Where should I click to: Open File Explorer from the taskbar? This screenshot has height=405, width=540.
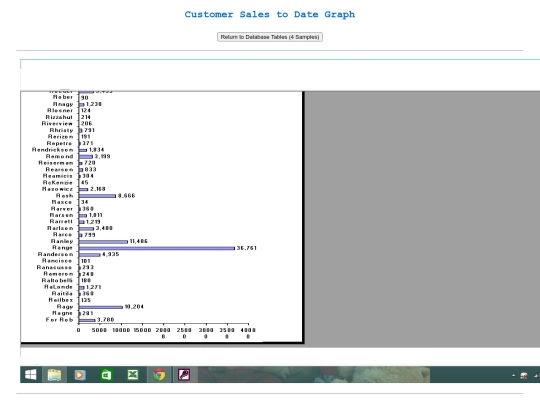point(54,374)
